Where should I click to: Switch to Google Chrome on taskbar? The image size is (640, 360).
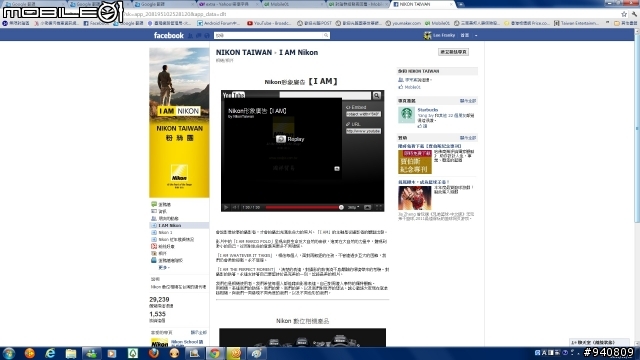pos(215,353)
